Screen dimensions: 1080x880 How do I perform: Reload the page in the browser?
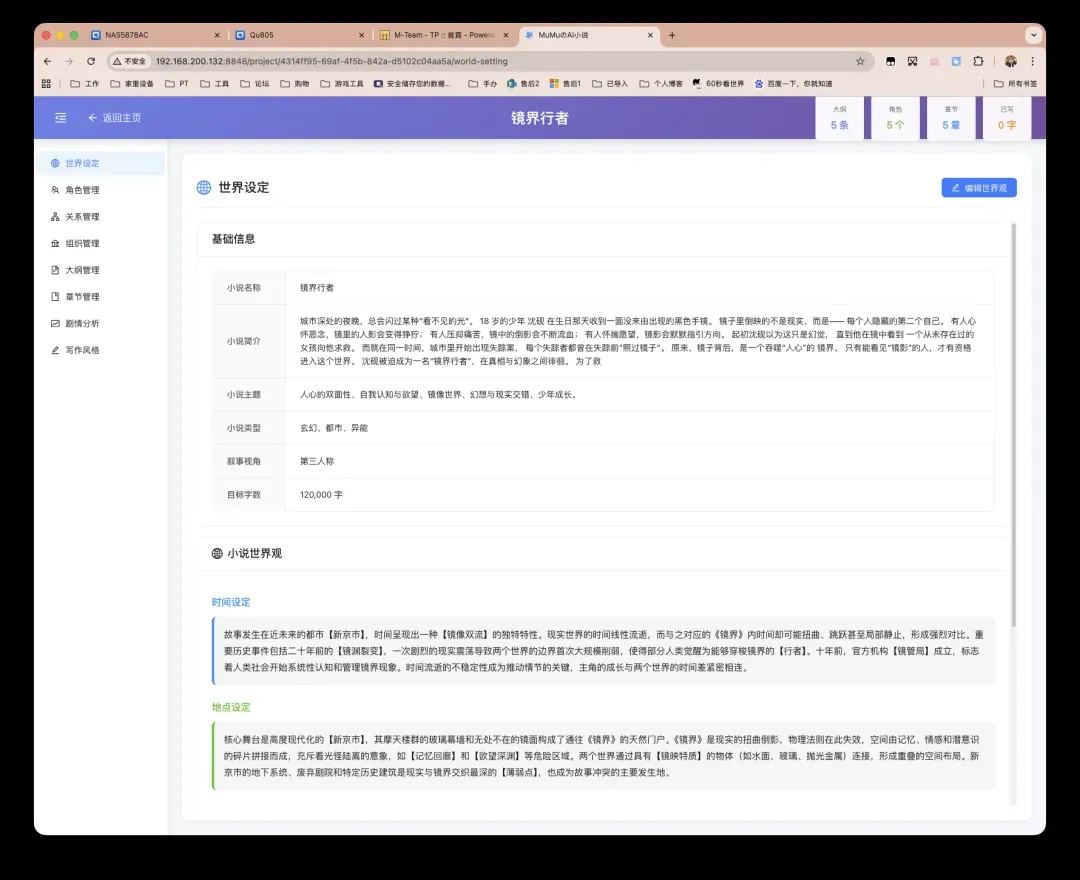(x=91, y=61)
